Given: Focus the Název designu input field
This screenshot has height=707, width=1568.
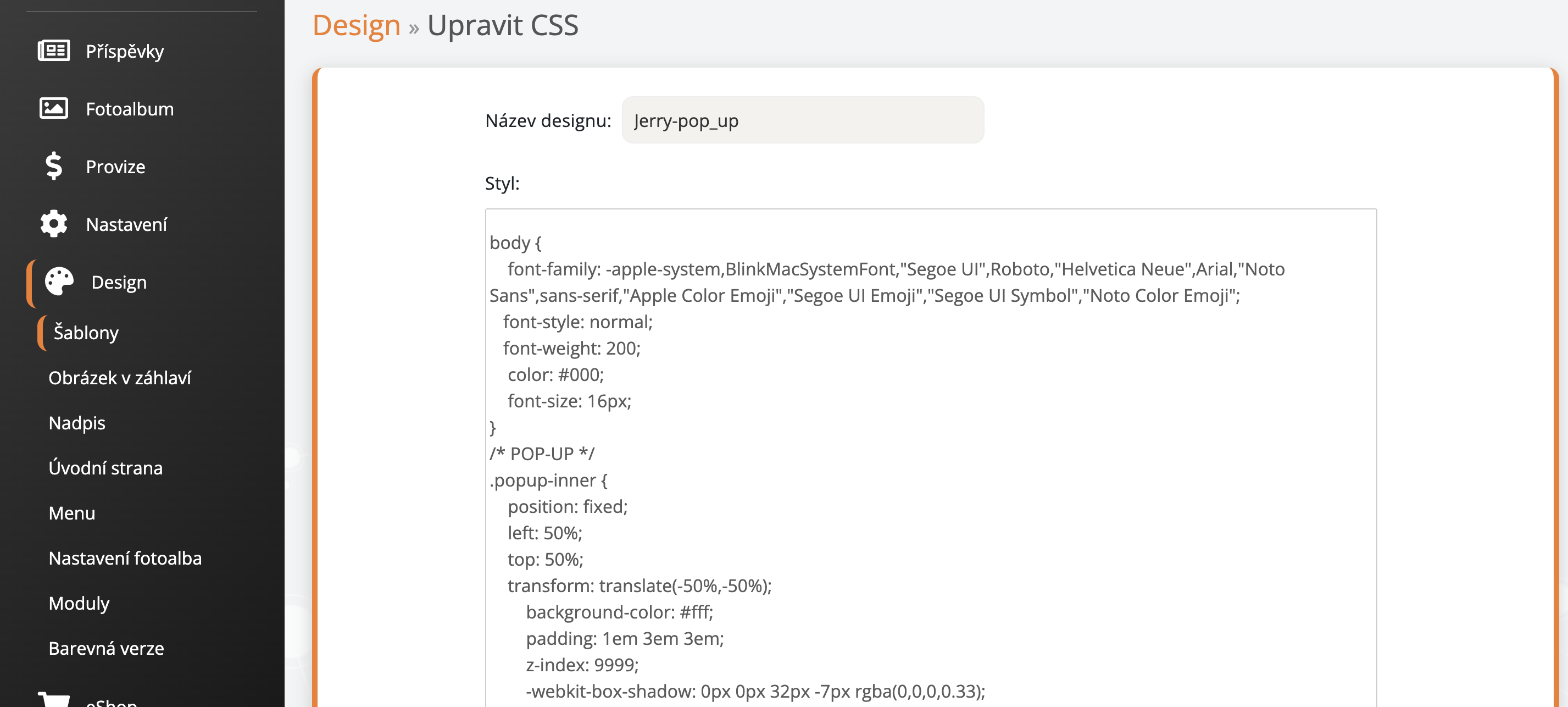Looking at the screenshot, I should click(802, 120).
